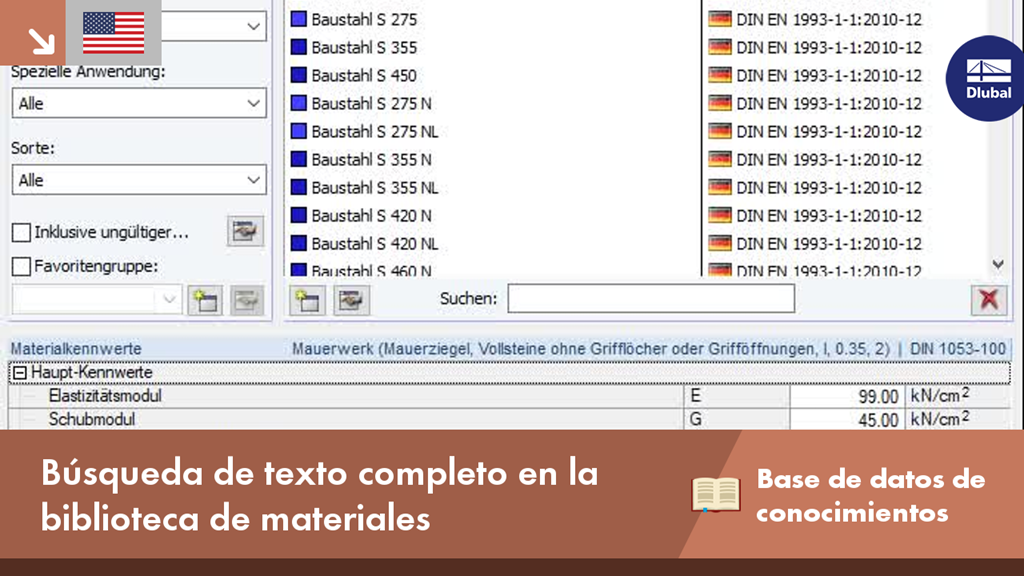The image size is (1024, 576).
Task: Select Baustahl S 355 N material
Action: (372, 159)
